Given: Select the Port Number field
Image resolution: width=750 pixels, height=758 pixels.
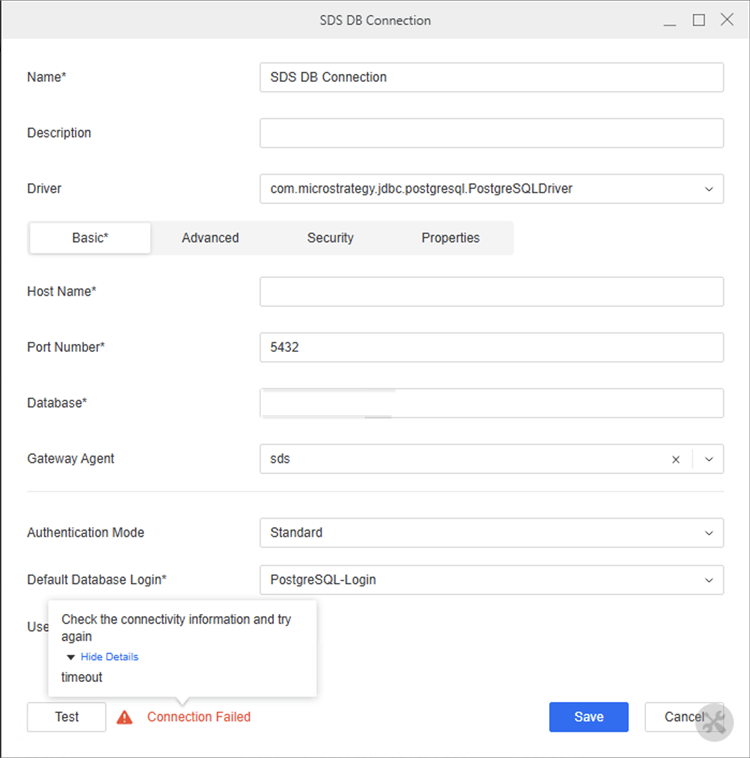Looking at the screenshot, I should (491, 347).
